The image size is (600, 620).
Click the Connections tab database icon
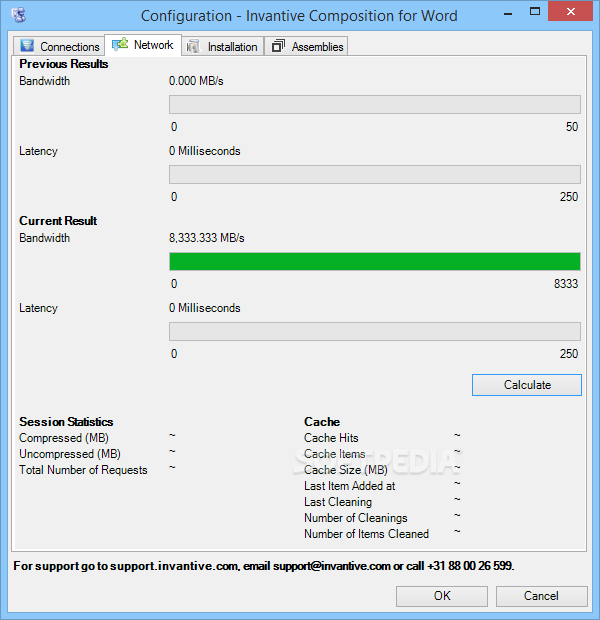point(27,46)
